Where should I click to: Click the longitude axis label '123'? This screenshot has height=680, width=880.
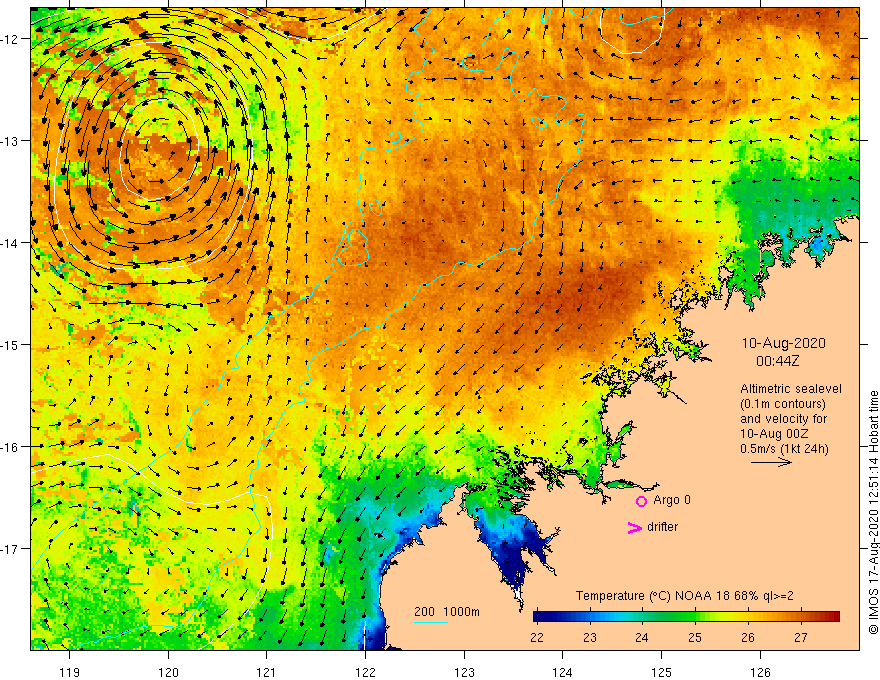coord(464,672)
